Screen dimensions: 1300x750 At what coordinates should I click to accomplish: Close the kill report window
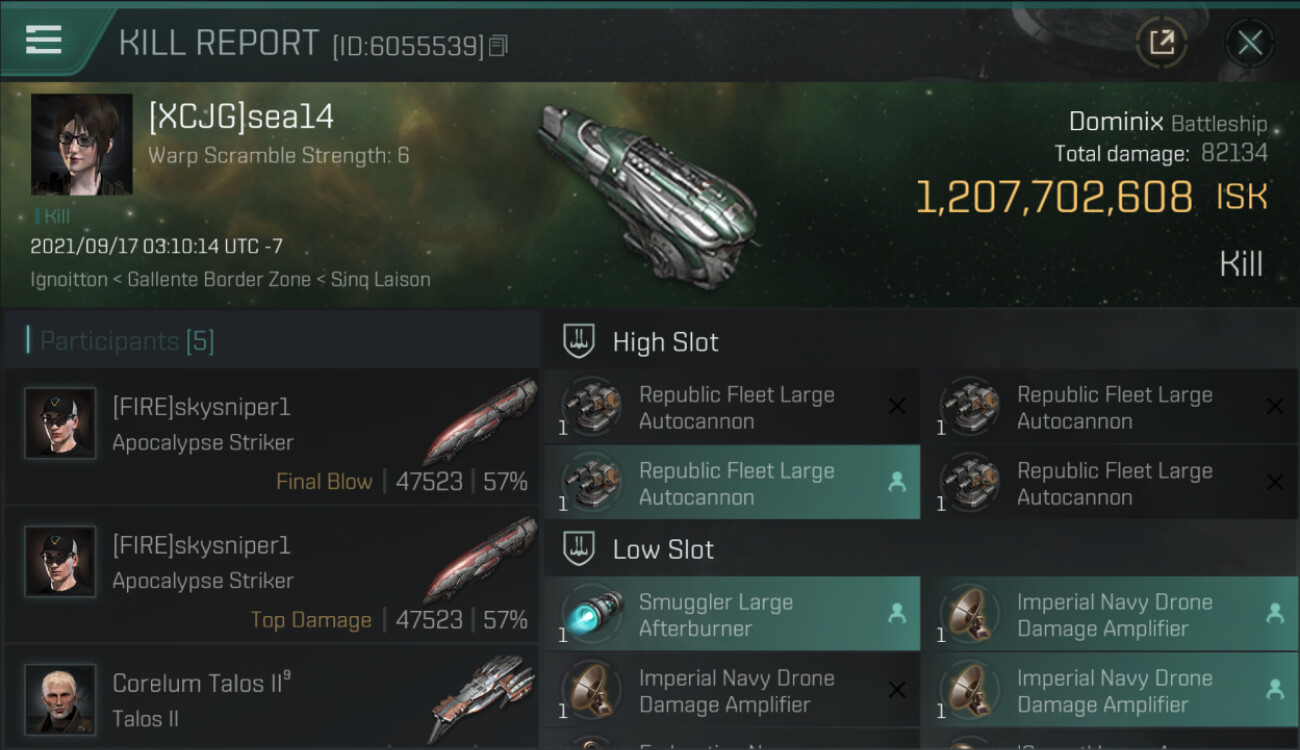click(1249, 42)
